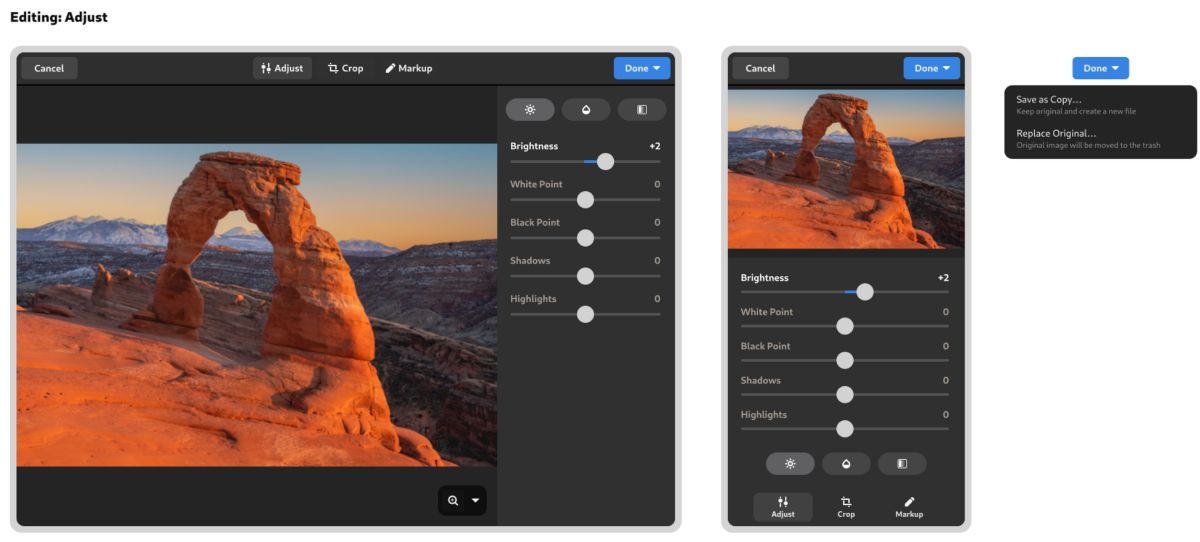Click the zoom magnifier icon over the photo
This screenshot has height=542, width=1200.
(453, 500)
